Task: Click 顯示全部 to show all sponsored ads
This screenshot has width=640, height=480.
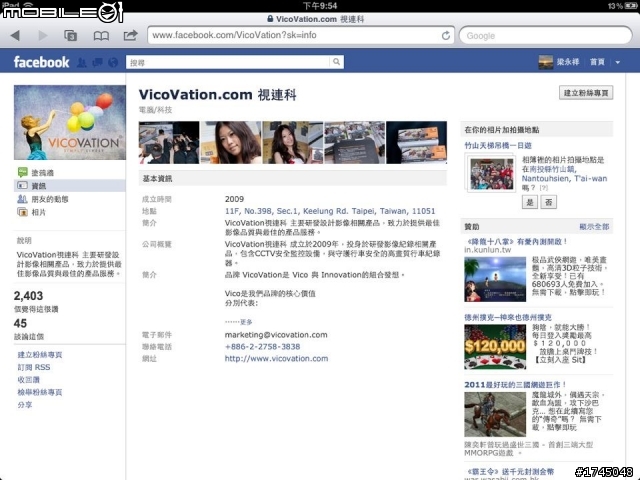Action: pos(594,227)
